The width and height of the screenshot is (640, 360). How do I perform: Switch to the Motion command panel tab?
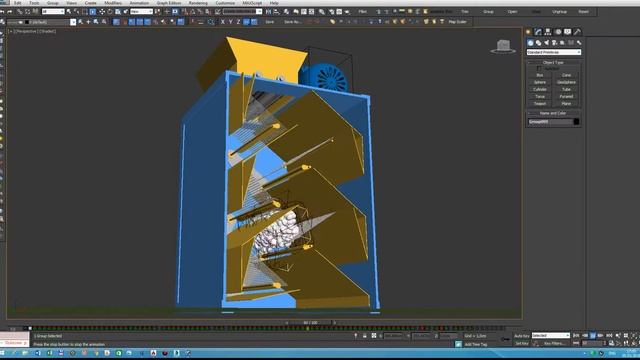(x=558, y=32)
